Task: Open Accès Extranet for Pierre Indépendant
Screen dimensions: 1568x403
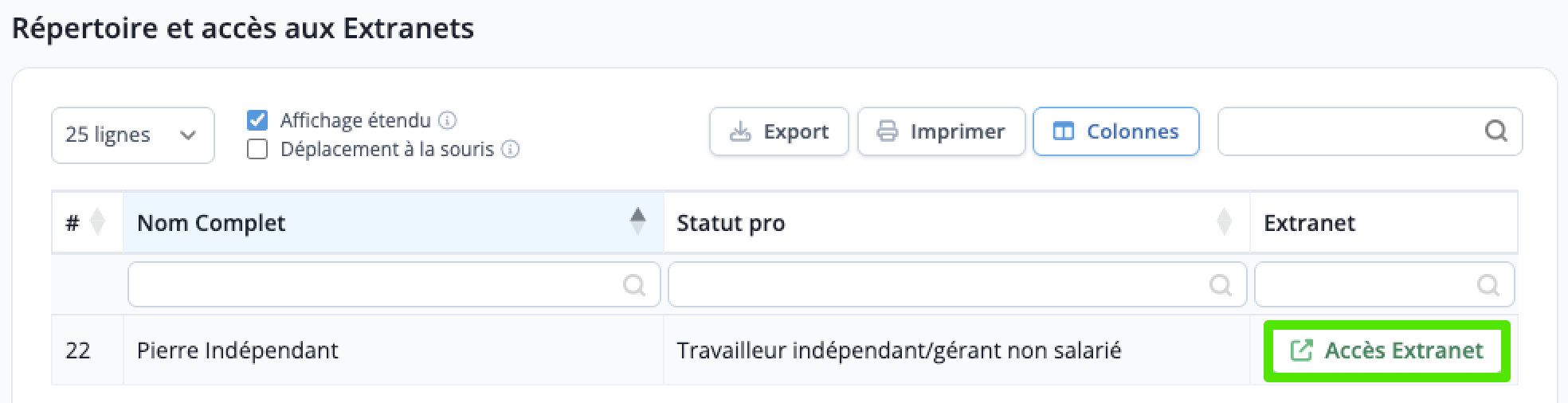Action: 1387,350
